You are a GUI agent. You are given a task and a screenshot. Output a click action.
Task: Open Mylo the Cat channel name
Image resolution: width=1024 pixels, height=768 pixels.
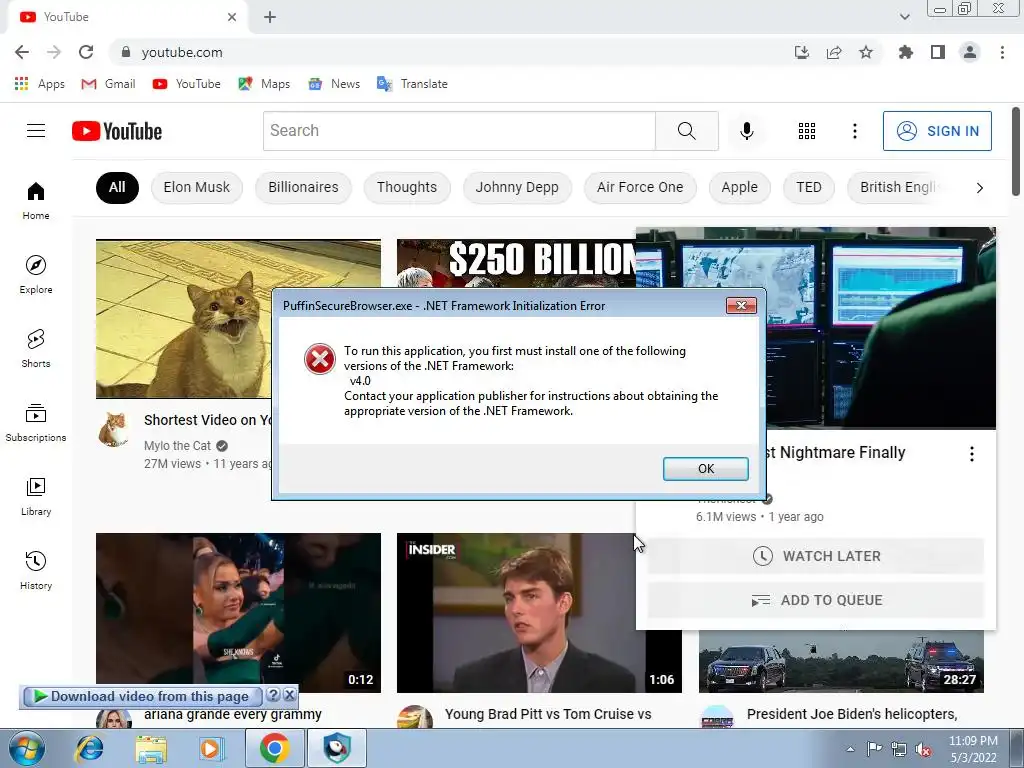tap(178, 445)
